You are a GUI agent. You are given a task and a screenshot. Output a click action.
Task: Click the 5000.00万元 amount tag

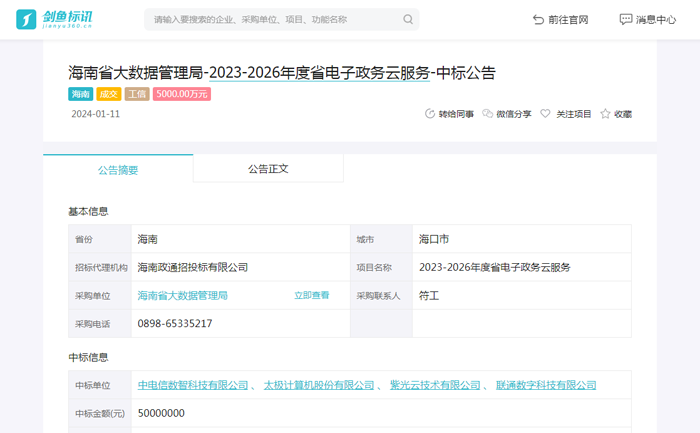tap(182, 94)
